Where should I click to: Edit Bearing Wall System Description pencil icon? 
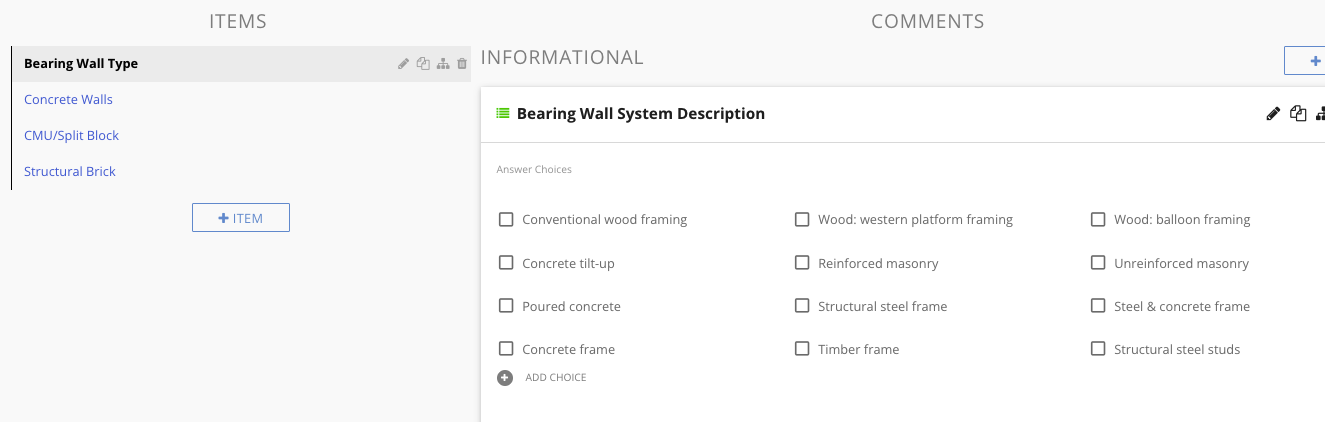pyautogui.click(x=1273, y=114)
